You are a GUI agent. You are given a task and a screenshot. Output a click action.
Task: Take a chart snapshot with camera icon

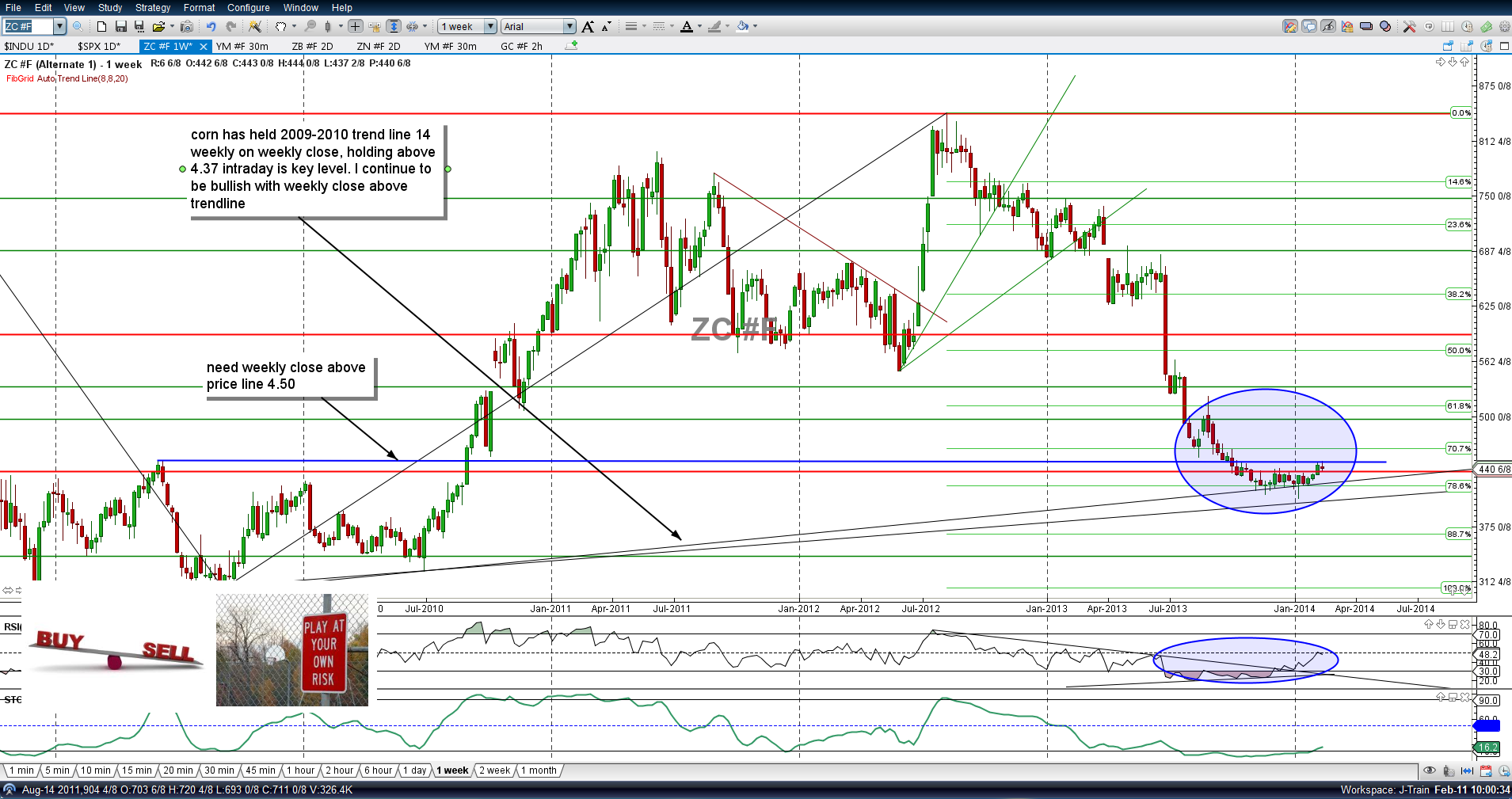tap(187, 26)
